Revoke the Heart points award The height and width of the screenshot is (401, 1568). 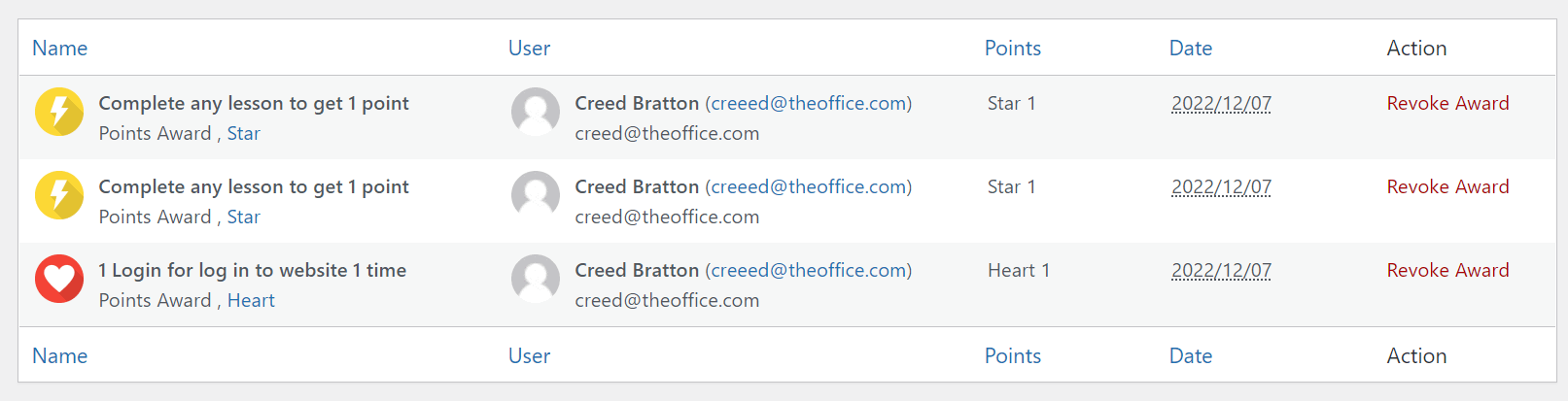click(x=1447, y=271)
